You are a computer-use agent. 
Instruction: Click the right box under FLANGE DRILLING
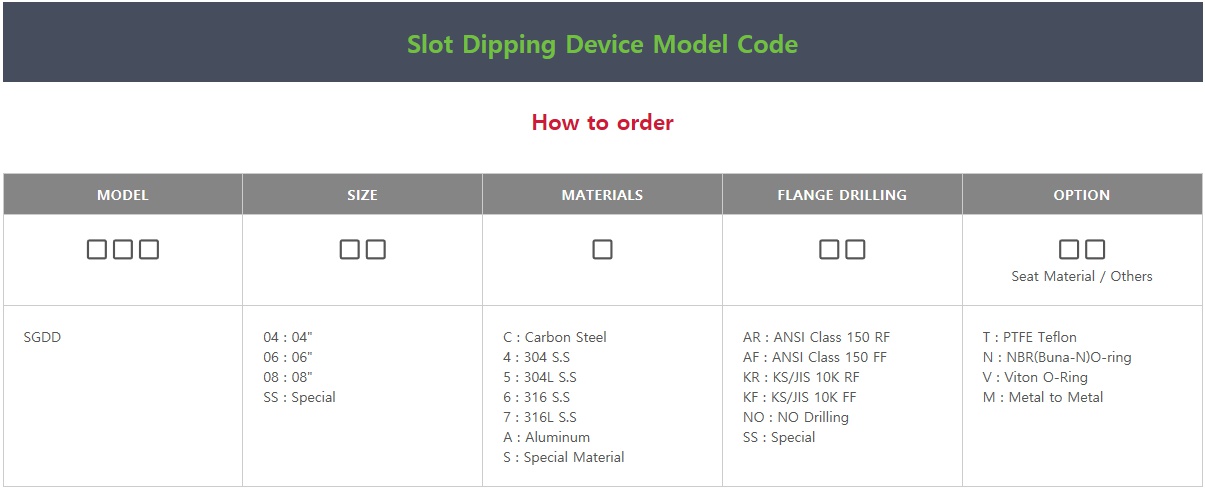[x=855, y=250]
